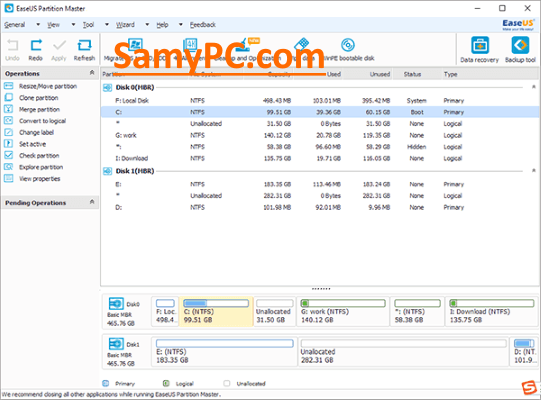Click Check partition operation text
The image size is (541, 400).
point(39,156)
